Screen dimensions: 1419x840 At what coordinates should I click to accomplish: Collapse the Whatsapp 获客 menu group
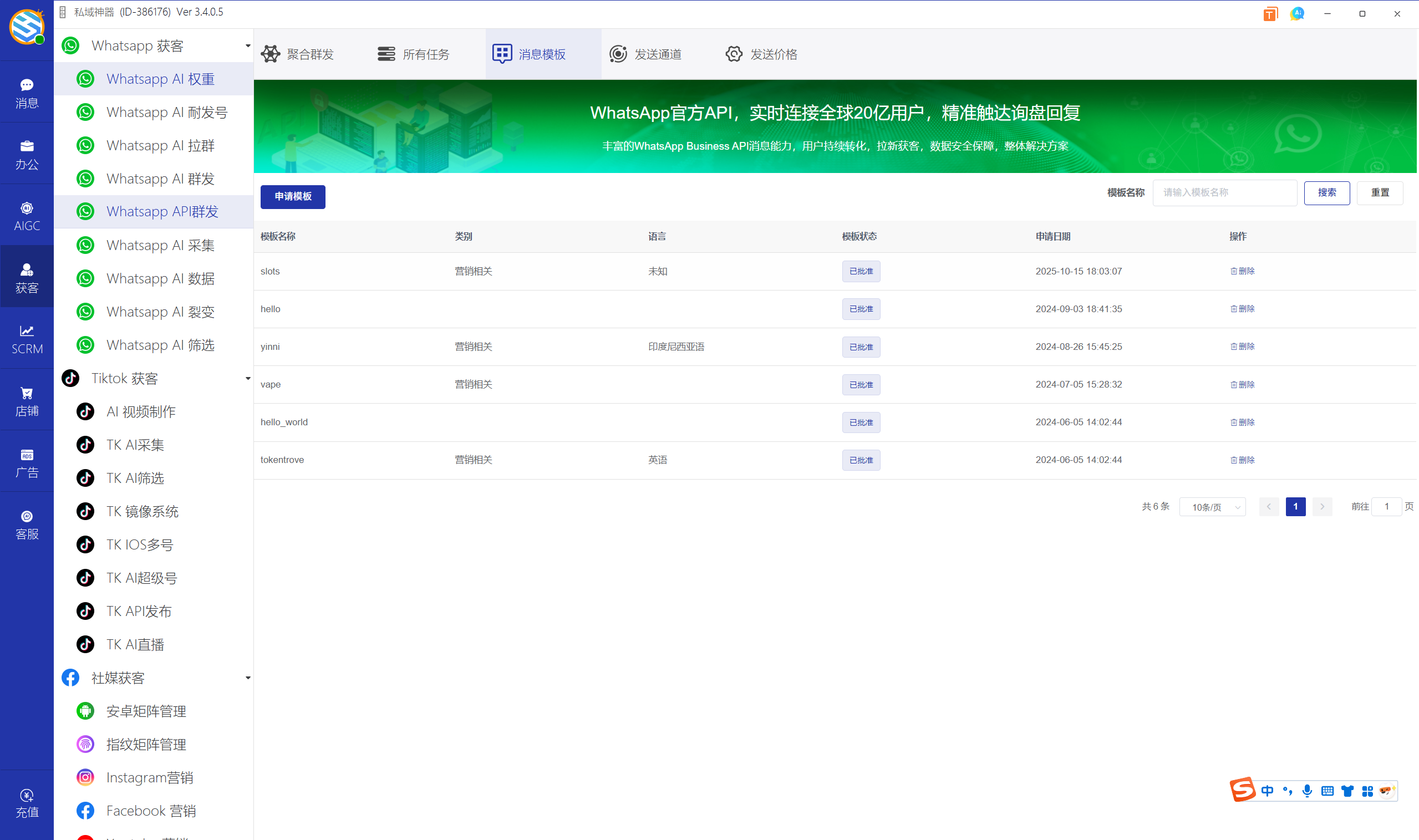(x=247, y=46)
